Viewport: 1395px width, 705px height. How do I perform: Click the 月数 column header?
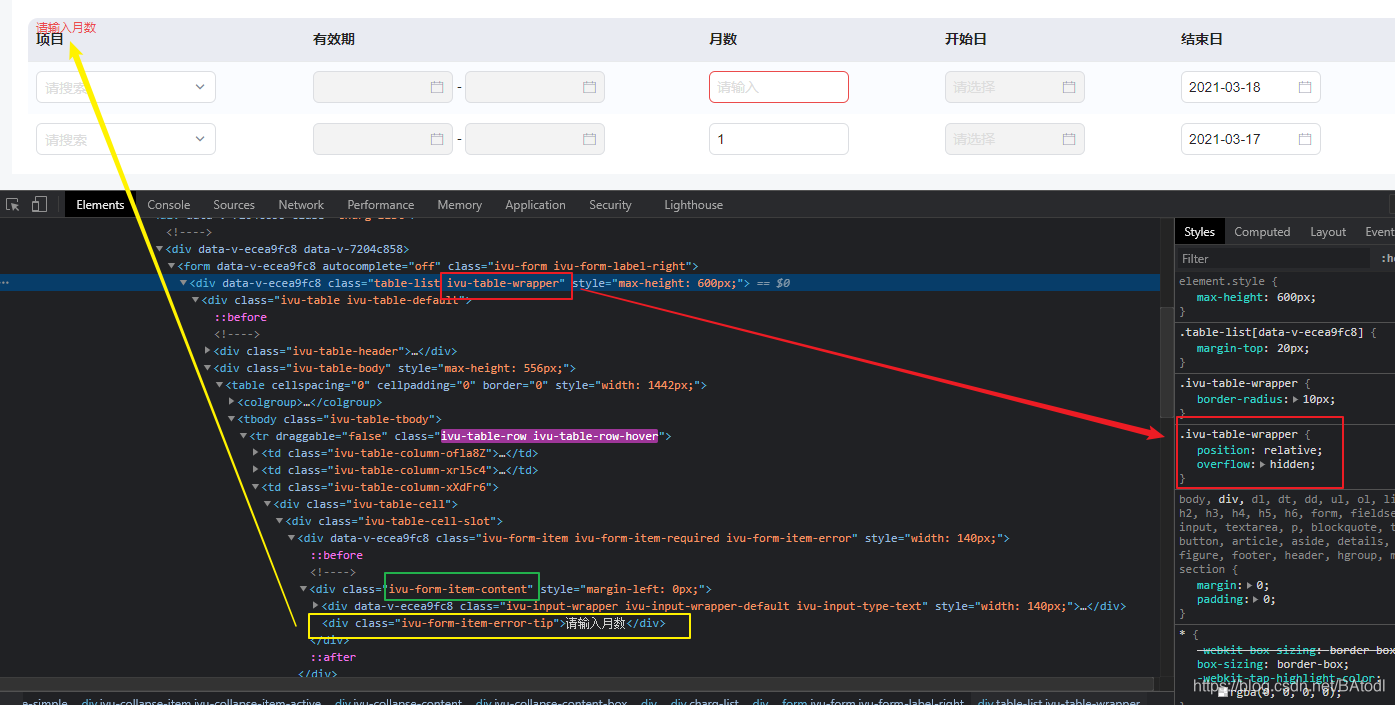(723, 39)
